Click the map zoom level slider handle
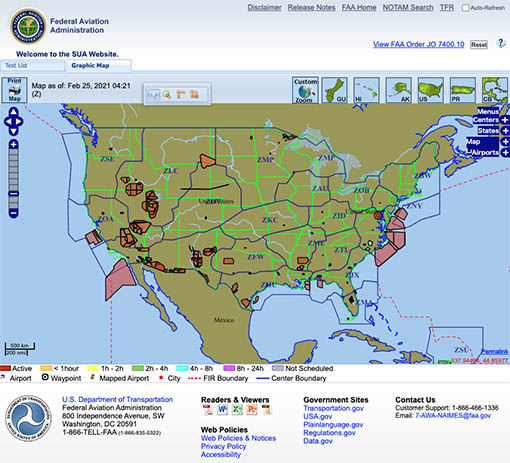This screenshot has width=510, height=463. pyautogui.click(x=14, y=194)
